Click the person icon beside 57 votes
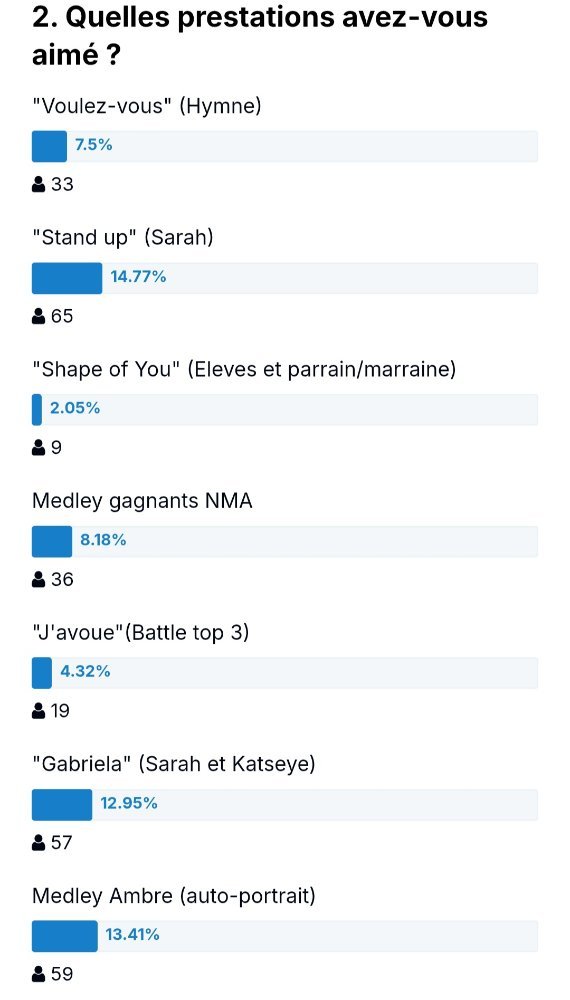The height and width of the screenshot is (1000, 570). click(x=38, y=843)
